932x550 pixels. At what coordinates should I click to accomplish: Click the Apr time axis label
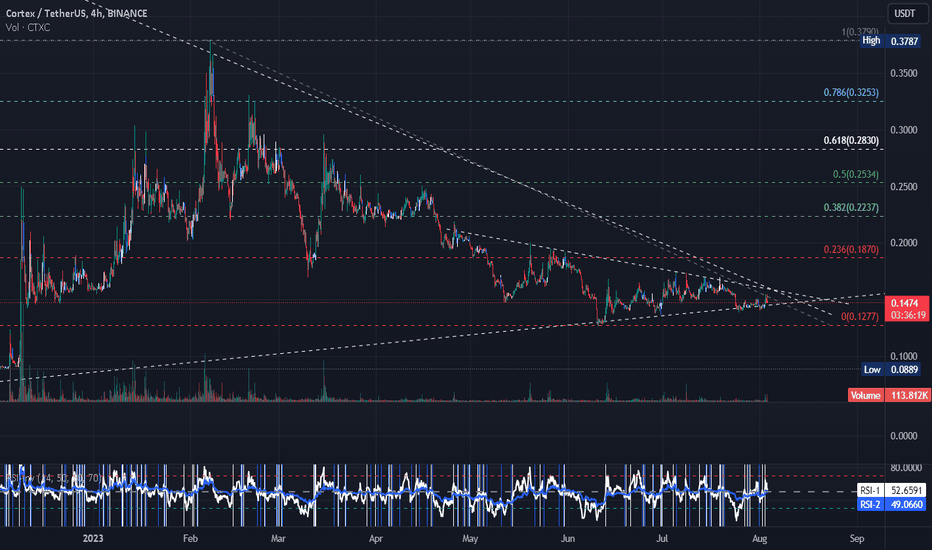[376, 539]
